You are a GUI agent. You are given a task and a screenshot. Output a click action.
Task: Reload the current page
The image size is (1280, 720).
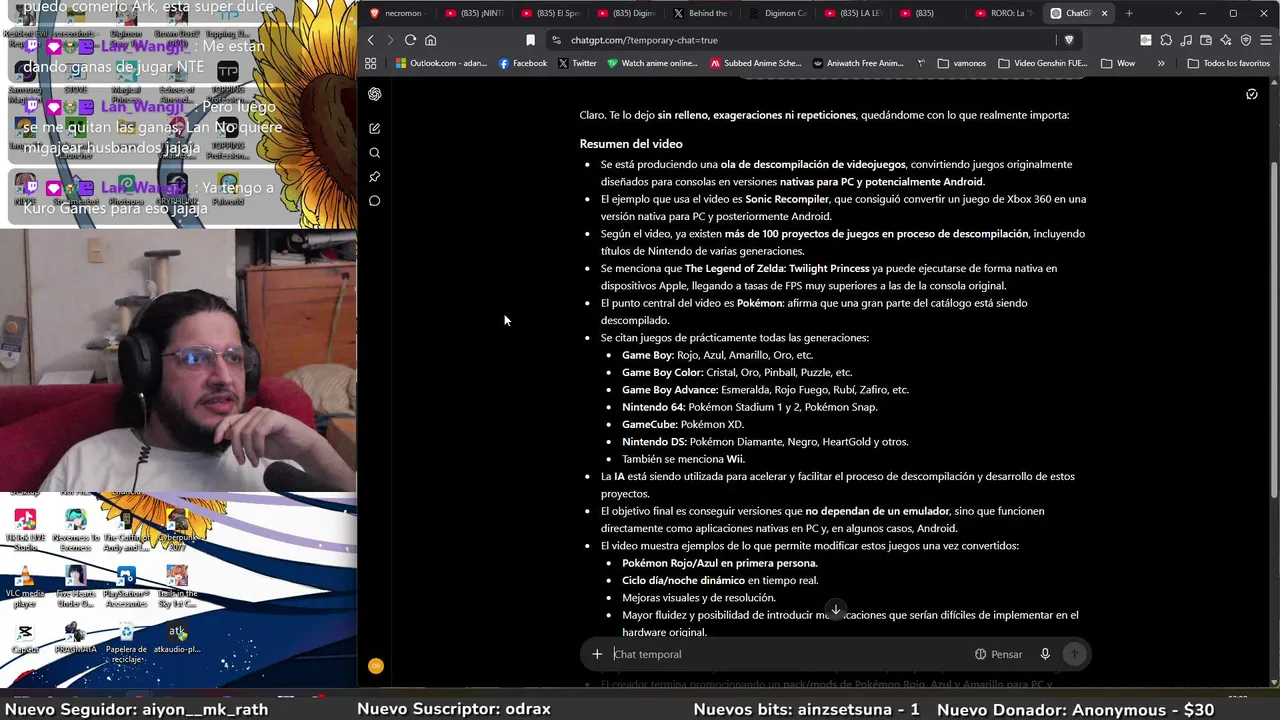410,40
